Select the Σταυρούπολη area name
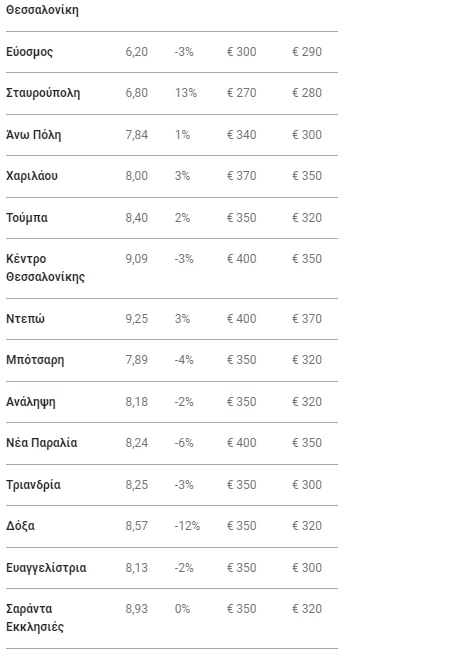Image resolution: width=452 pixels, height=658 pixels. click(x=43, y=93)
